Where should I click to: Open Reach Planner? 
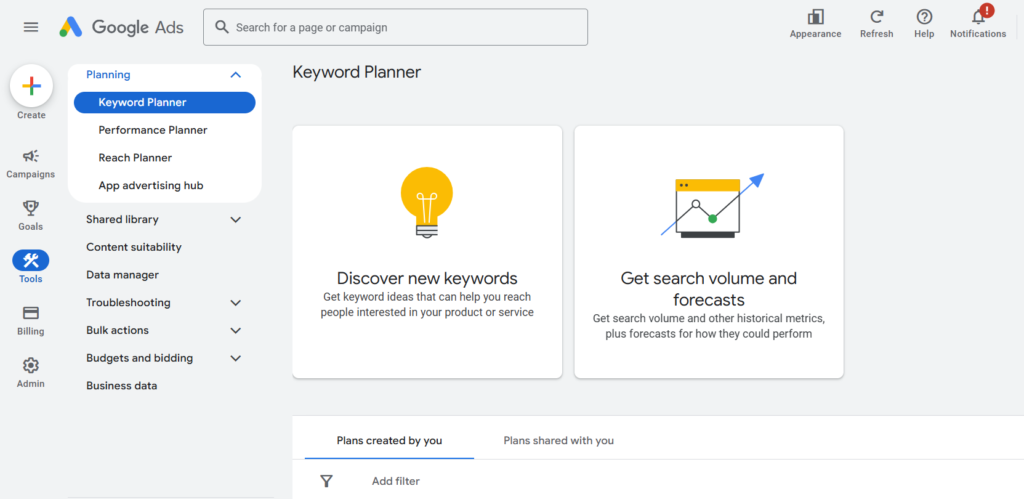(135, 158)
